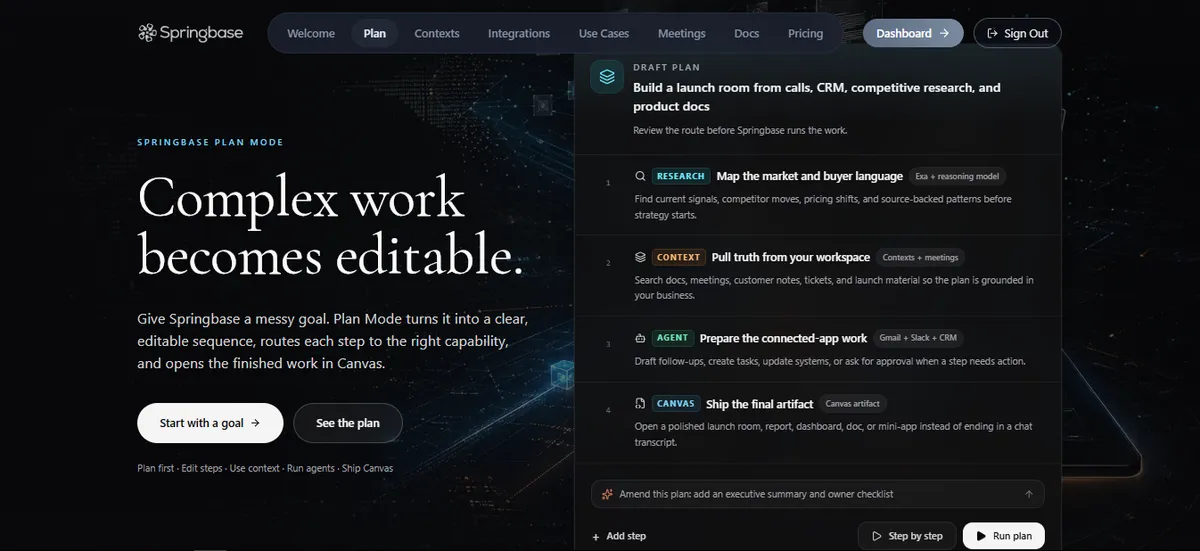
Task: Open the Welcome nav item
Action: pyautogui.click(x=311, y=33)
